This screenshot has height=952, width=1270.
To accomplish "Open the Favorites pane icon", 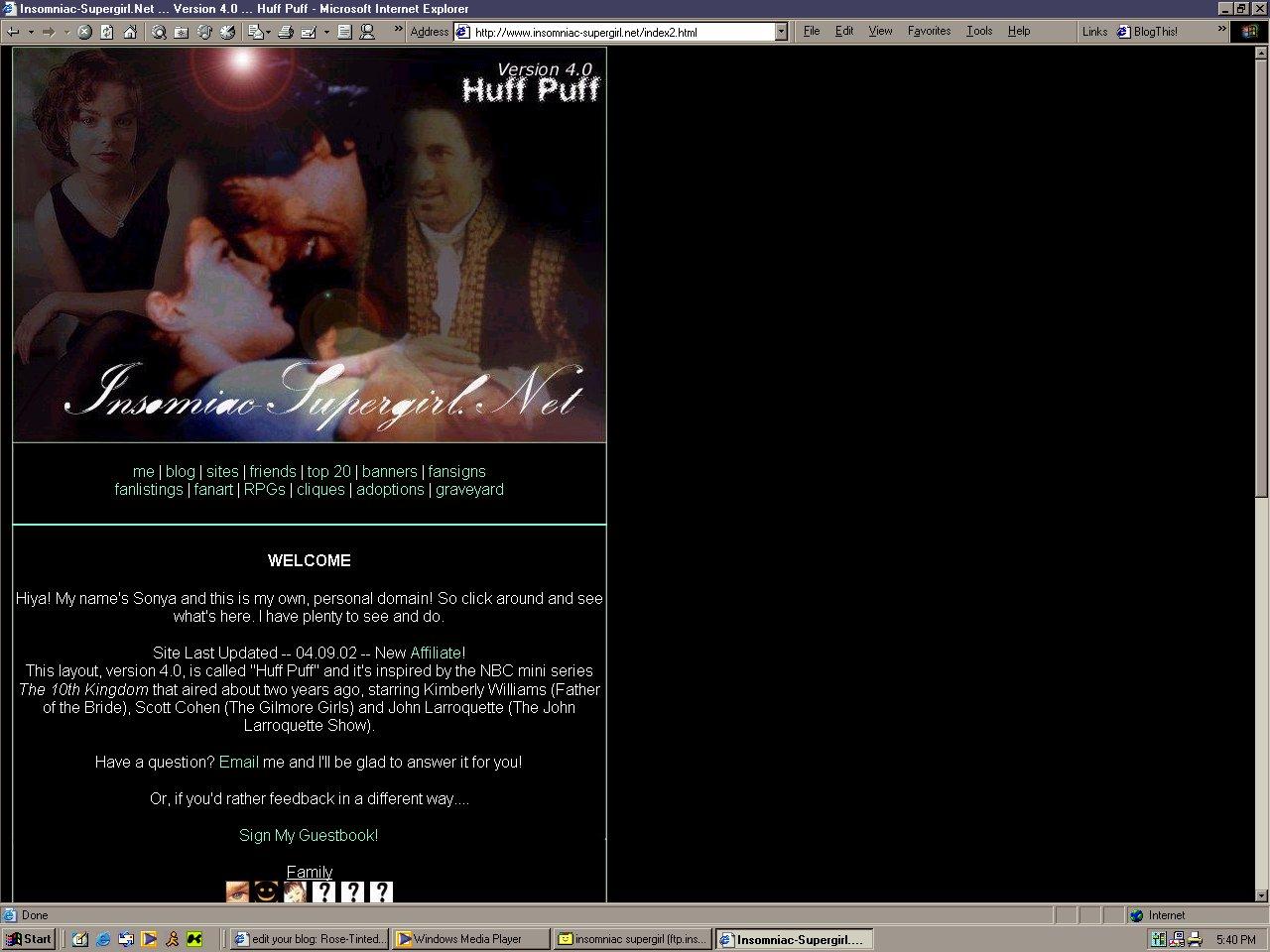I will (x=181, y=32).
